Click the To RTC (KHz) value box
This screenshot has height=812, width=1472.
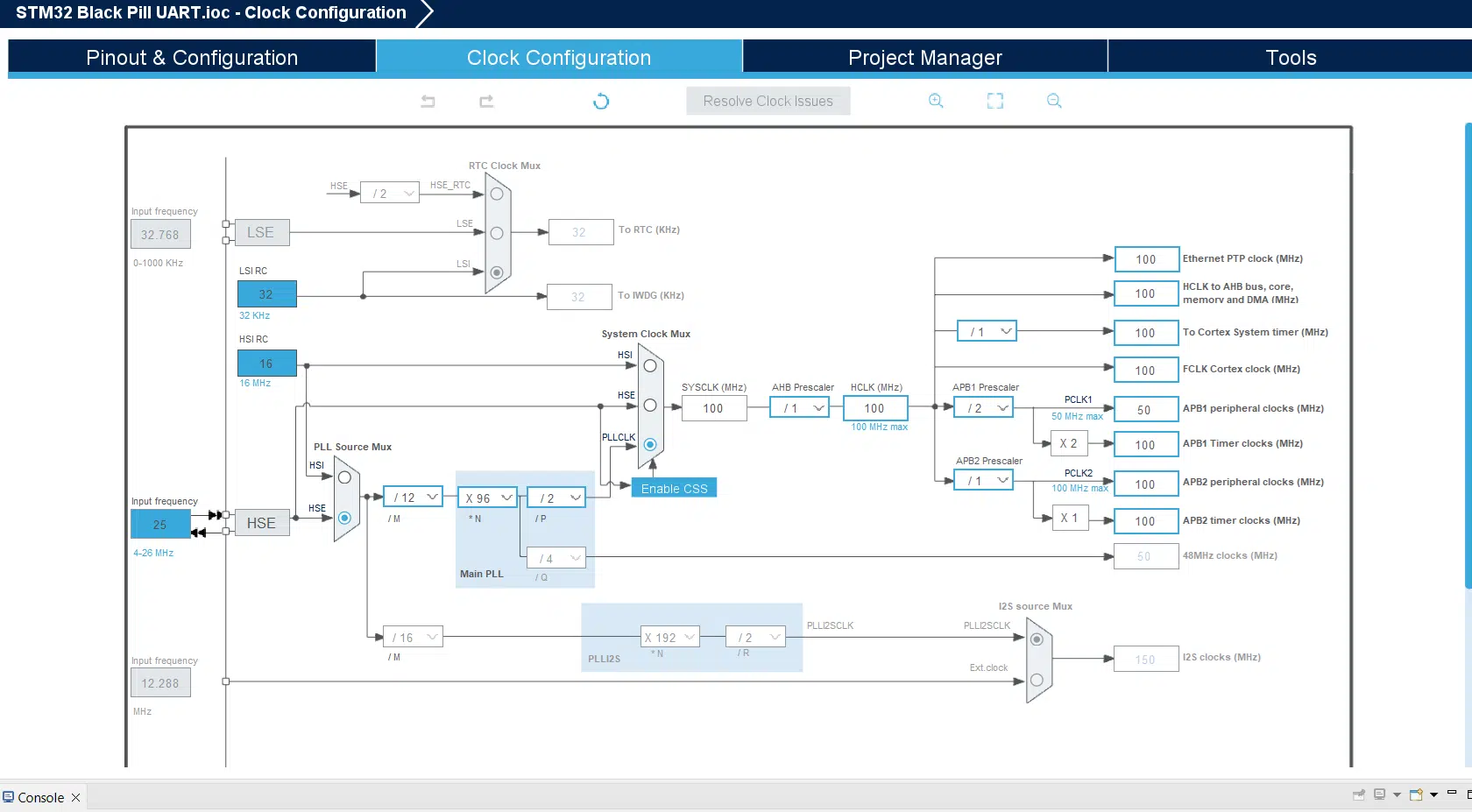click(x=581, y=232)
